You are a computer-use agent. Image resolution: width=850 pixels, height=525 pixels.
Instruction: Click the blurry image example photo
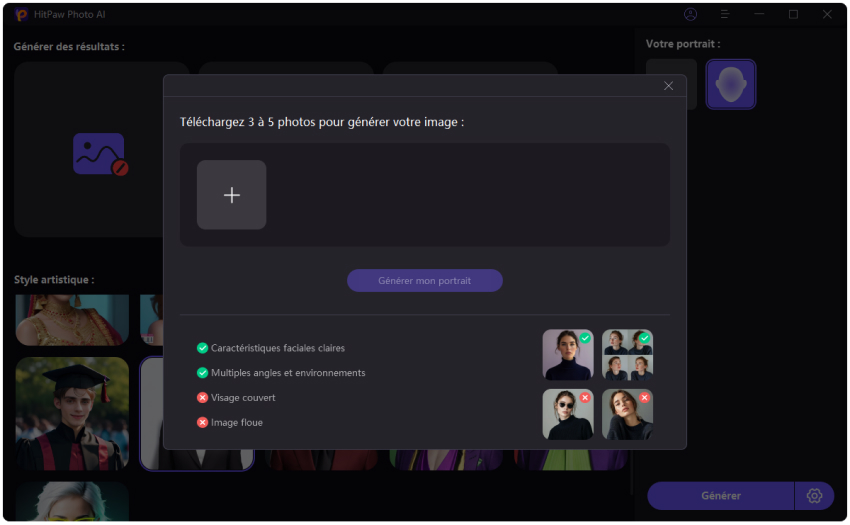point(627,414)
